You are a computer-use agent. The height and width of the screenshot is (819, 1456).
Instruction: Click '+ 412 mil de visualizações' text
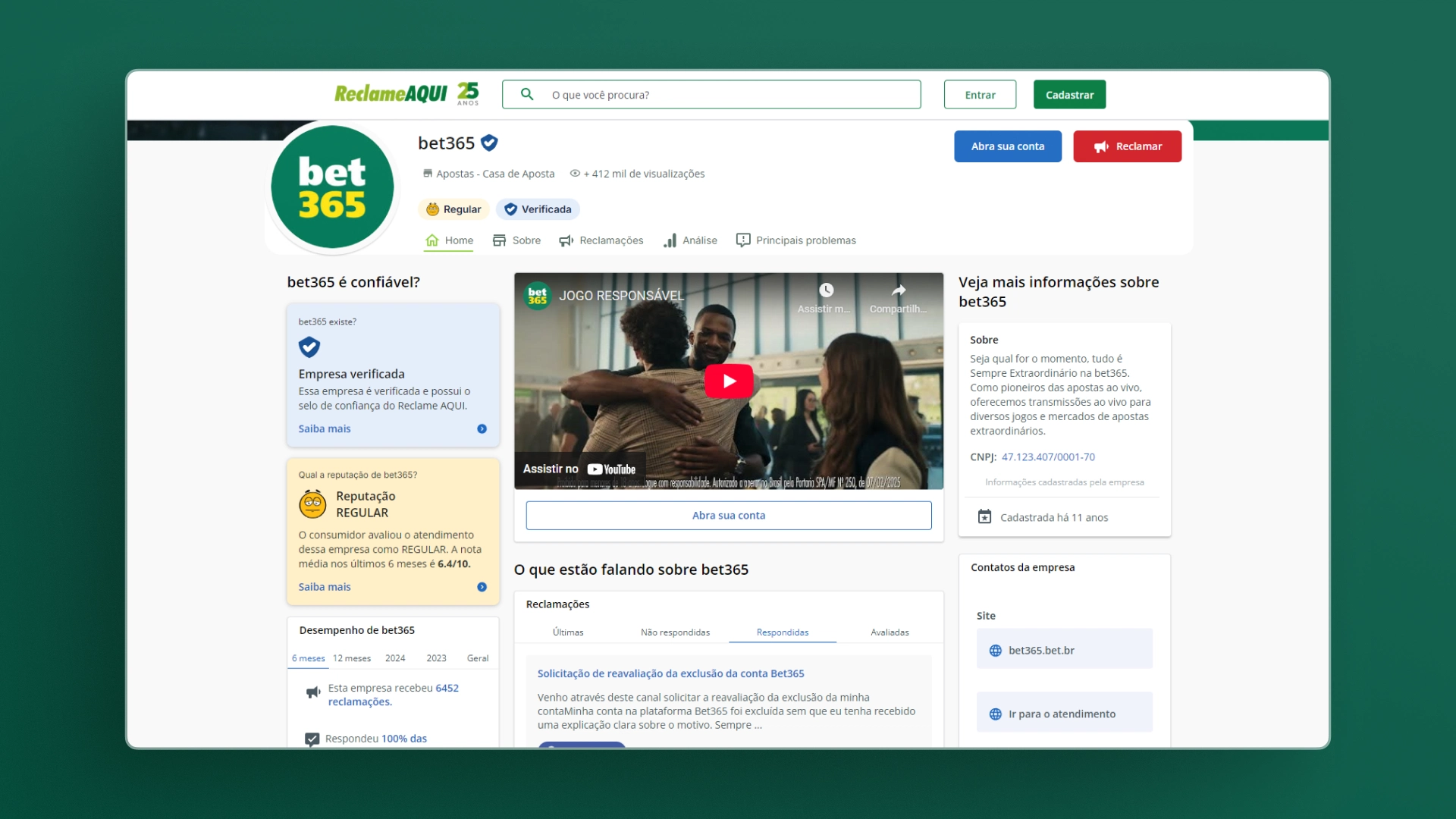[644, 174]
